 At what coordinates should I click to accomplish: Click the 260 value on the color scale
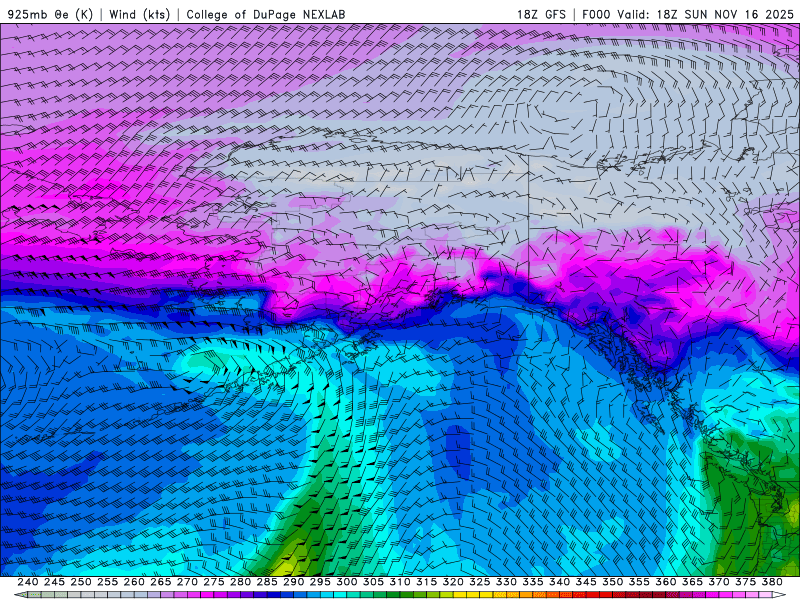(134, 582)
